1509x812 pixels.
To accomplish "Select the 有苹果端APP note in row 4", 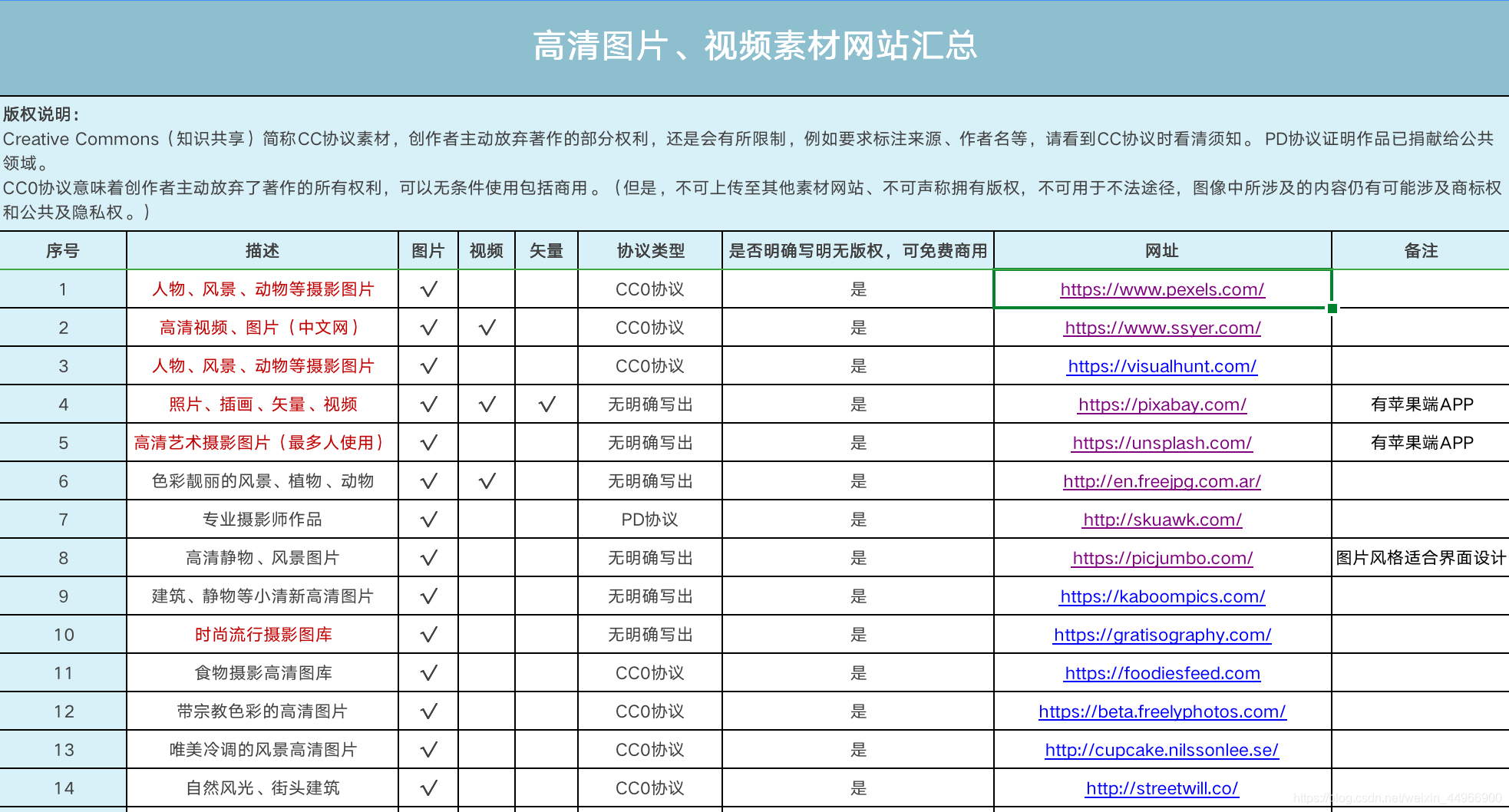I will point(1421,404).
